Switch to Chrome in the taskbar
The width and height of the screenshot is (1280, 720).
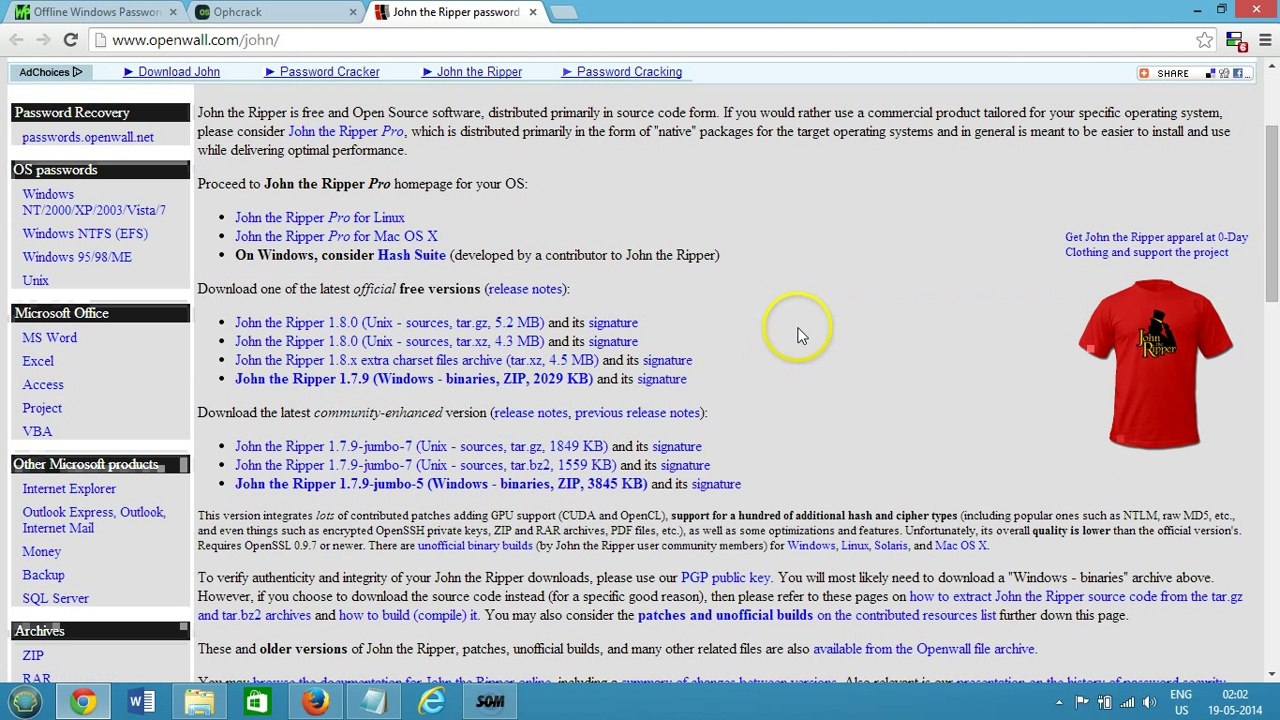[83, 702]
